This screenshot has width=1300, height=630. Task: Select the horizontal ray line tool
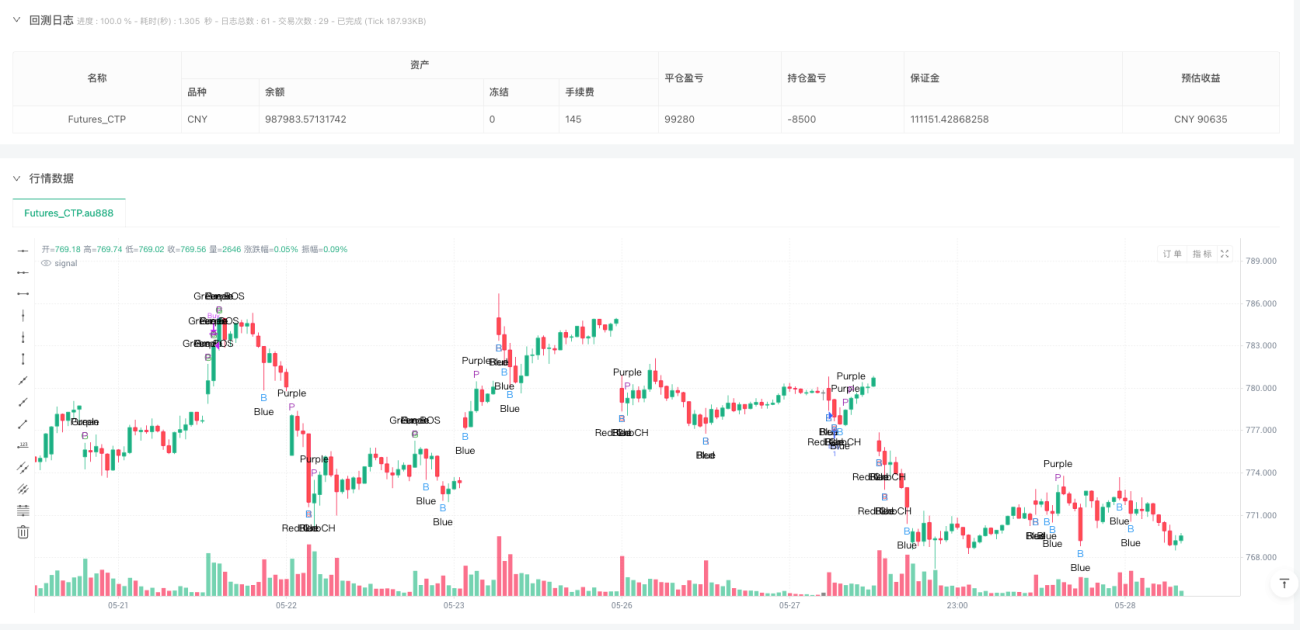pyautogui.click(x=23, y=272)
